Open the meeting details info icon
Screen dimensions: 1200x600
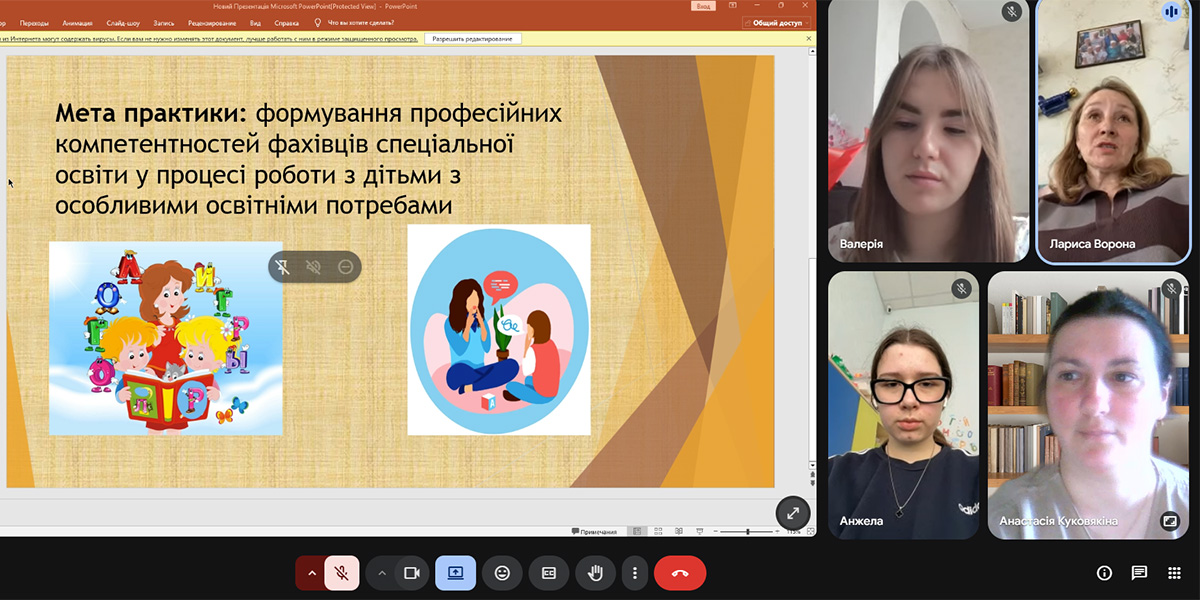[1104, 573]
